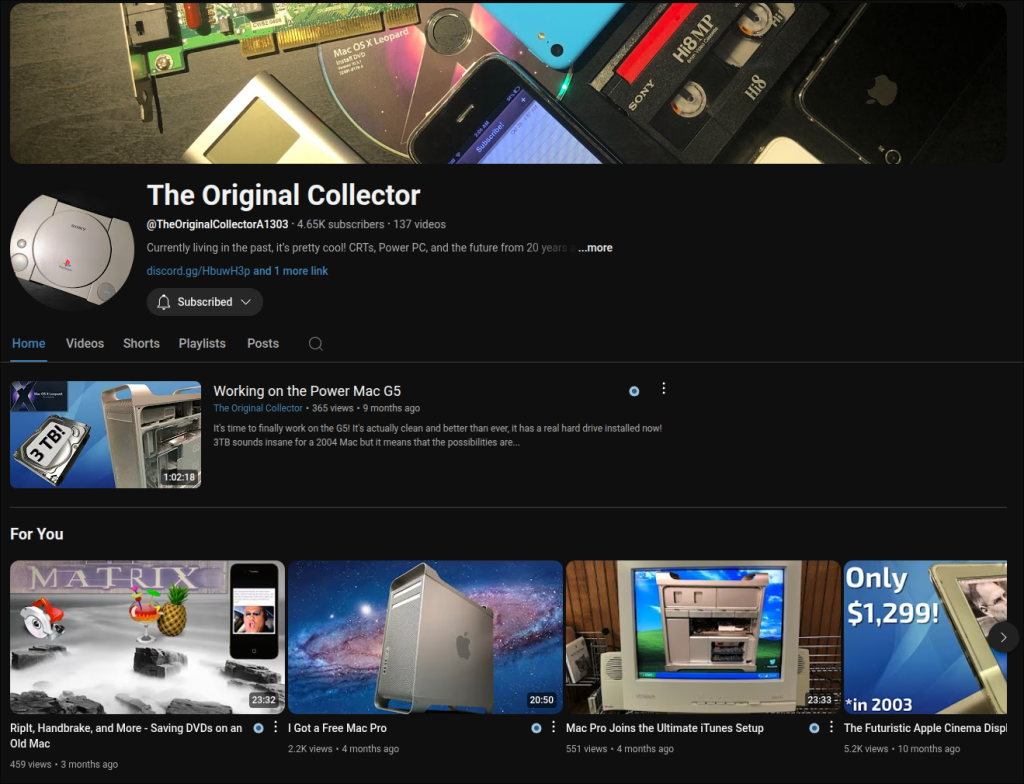Toggle blue circle marker on RipIt, Handbrake video
Viewport: 1024px width, 784px height.
[258, 728]
